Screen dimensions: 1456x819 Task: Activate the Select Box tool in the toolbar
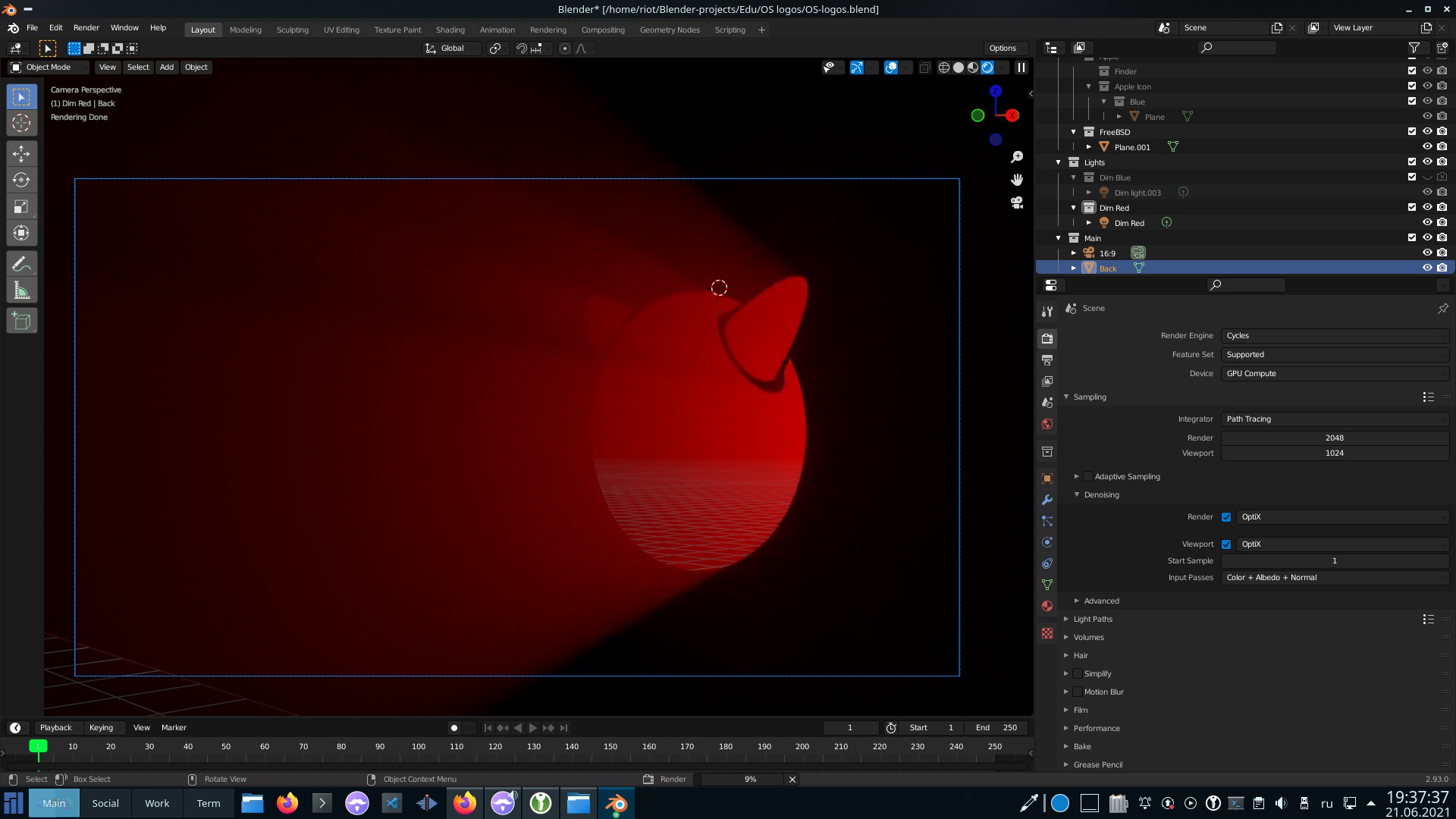(x=21, y=97)
